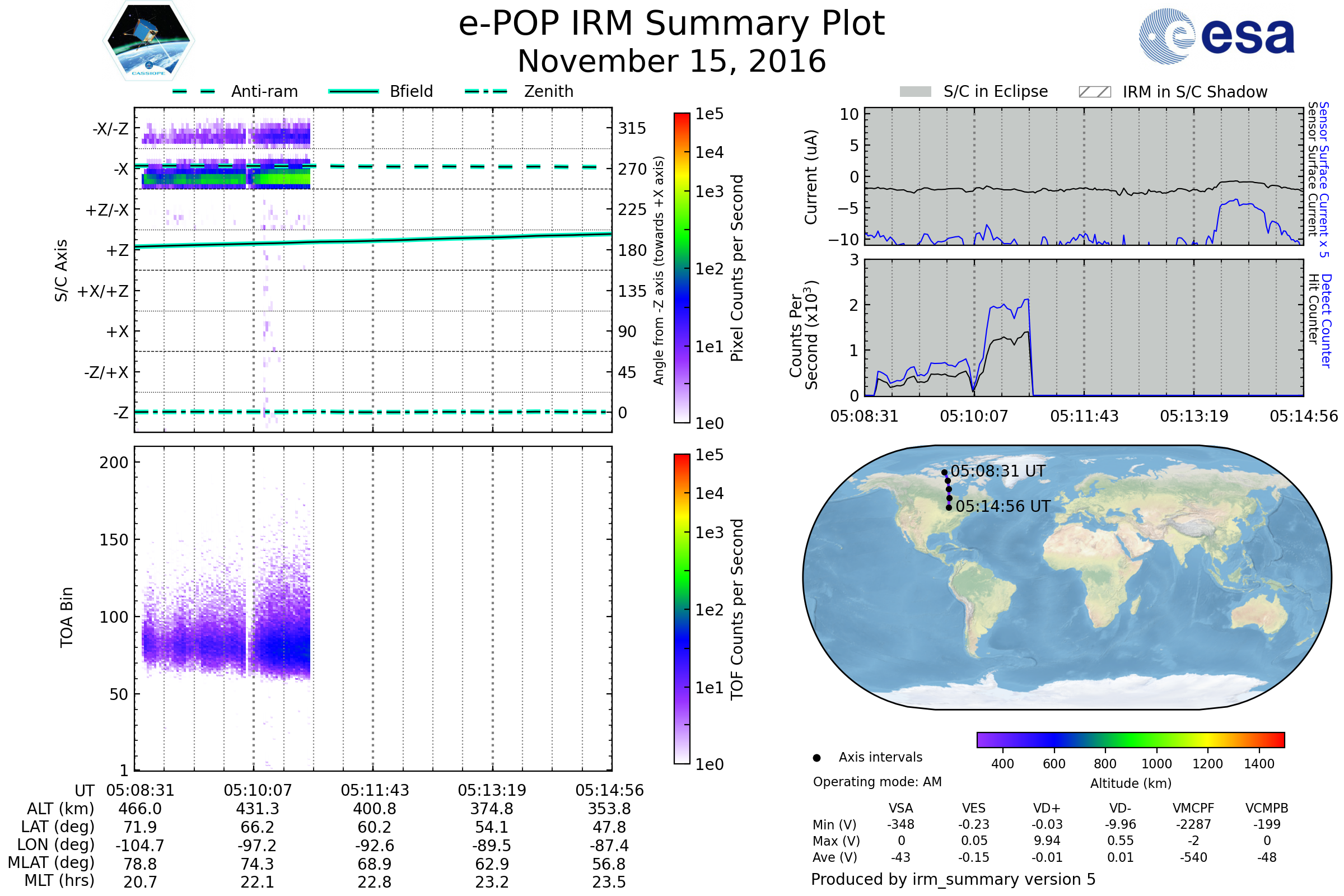Click the Bfield solid line legend symbol

point(353,91)
